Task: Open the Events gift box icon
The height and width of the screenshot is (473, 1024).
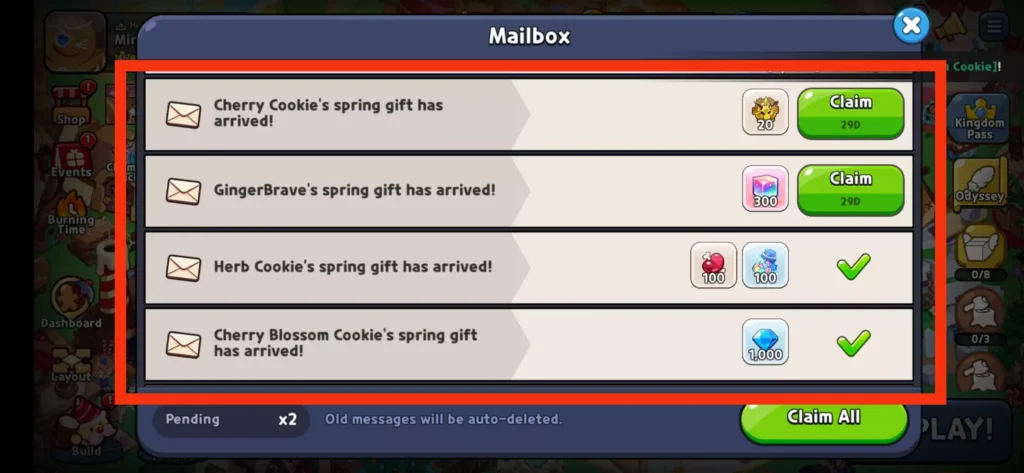Action: click(x=72, y=157)
